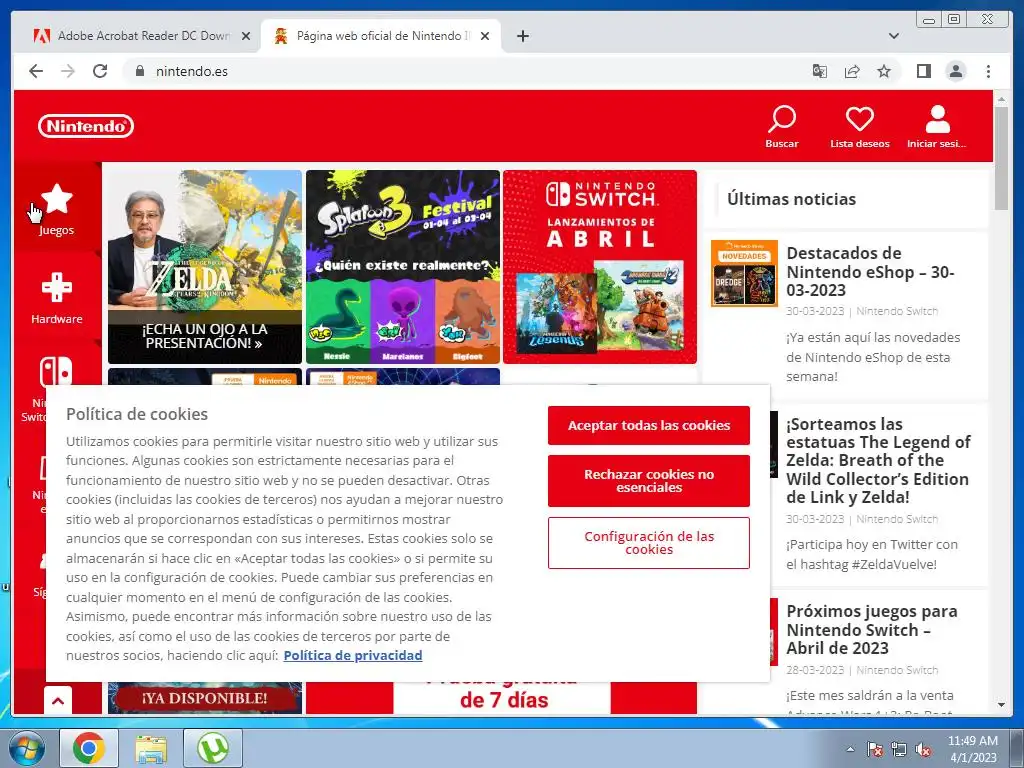Click the scrollbar up arrow

pyautogui.click(x=1001, y=99)
